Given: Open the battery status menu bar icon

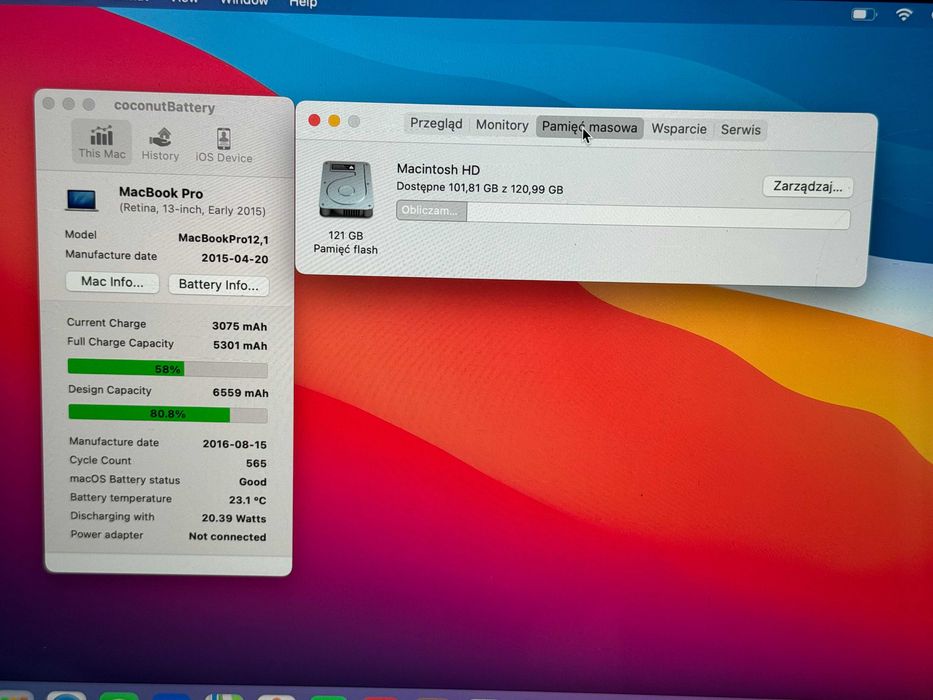Looking at the screenshot, I should pyautogui.click(x=863, y=14).
